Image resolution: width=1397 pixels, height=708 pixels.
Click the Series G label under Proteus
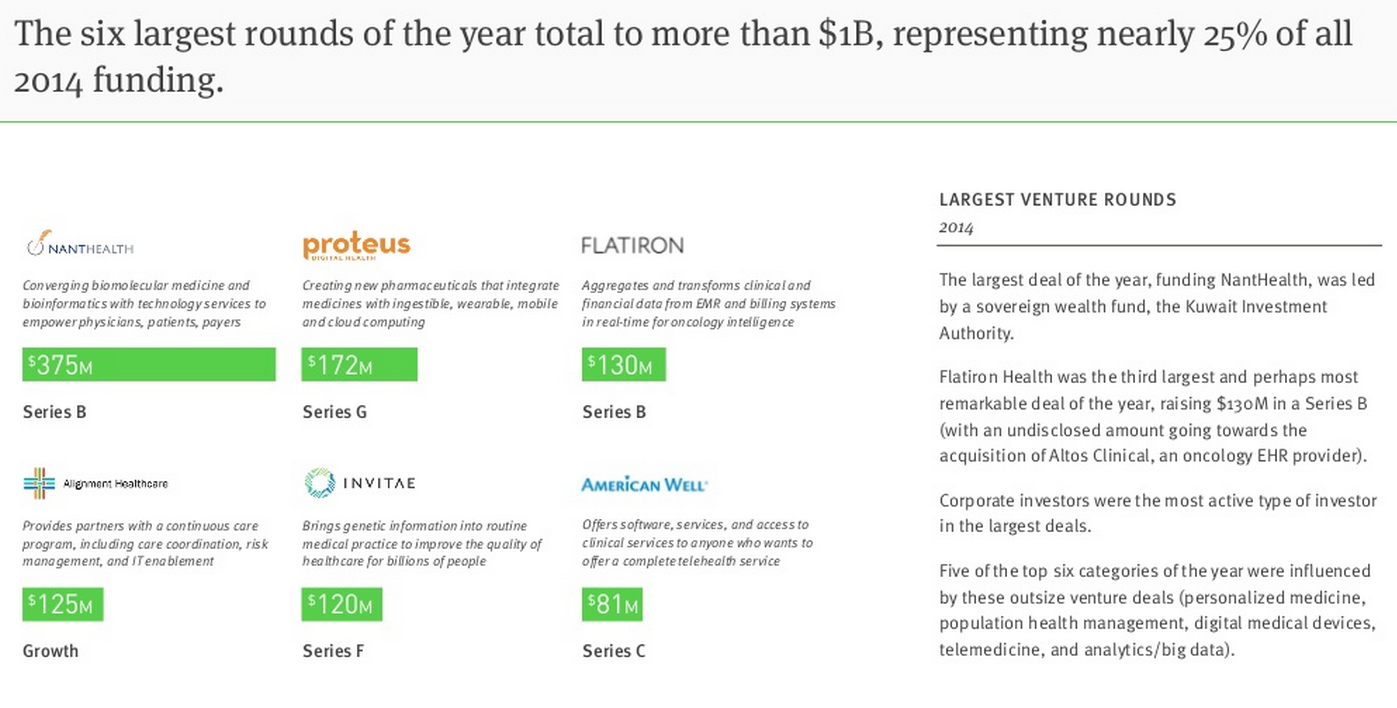click(x=335, y=412)
